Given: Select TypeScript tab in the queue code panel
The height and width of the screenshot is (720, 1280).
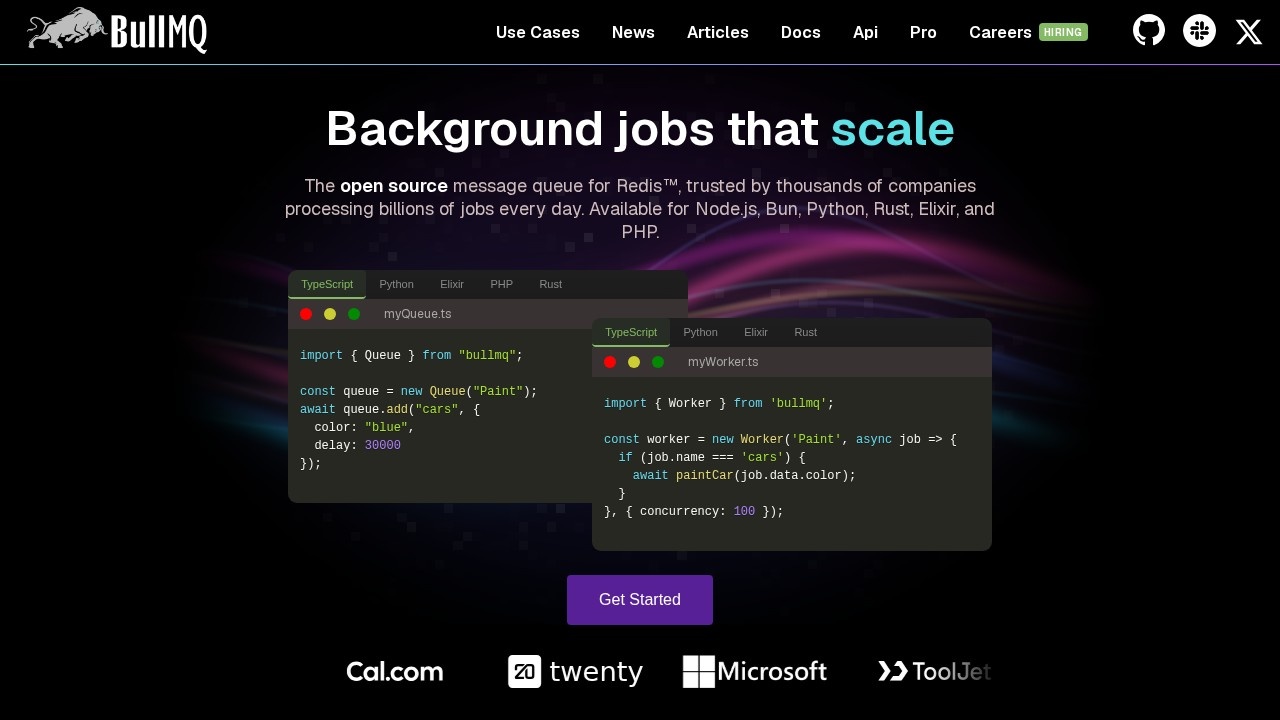Looking at the screenshot, I should 327,284.
